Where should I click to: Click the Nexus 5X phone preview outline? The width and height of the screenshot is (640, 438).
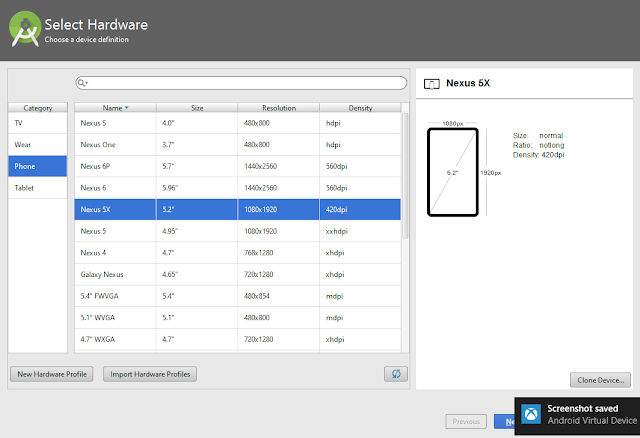click(x=453, y=172)
